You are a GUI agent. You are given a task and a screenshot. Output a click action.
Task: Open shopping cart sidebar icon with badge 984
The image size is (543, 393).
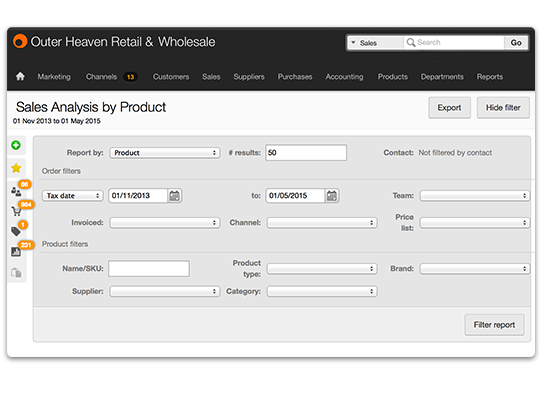[x=16, y=211]
